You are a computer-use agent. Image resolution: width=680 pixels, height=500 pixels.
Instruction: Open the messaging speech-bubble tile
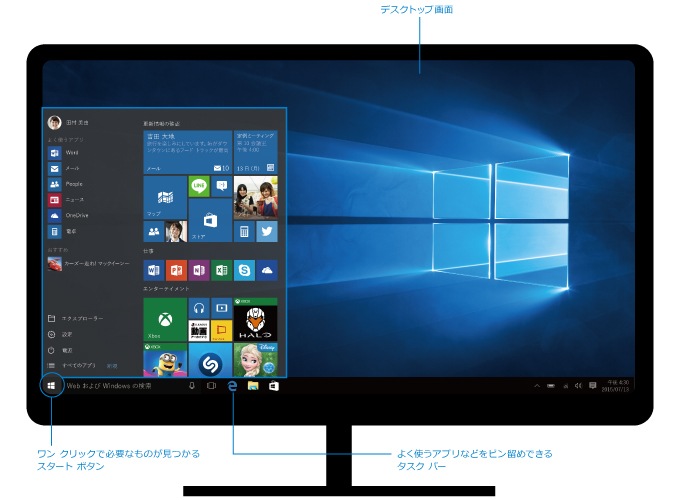[222, 186]
